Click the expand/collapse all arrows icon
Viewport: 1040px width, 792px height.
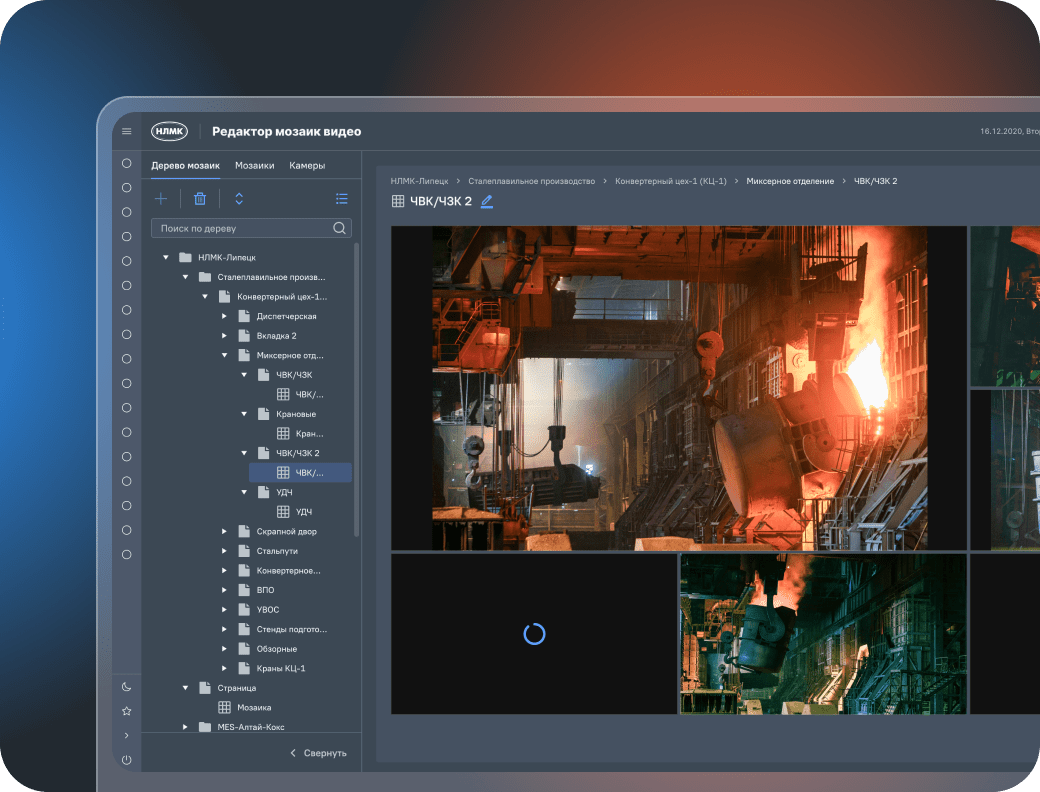tap(239, 199)
